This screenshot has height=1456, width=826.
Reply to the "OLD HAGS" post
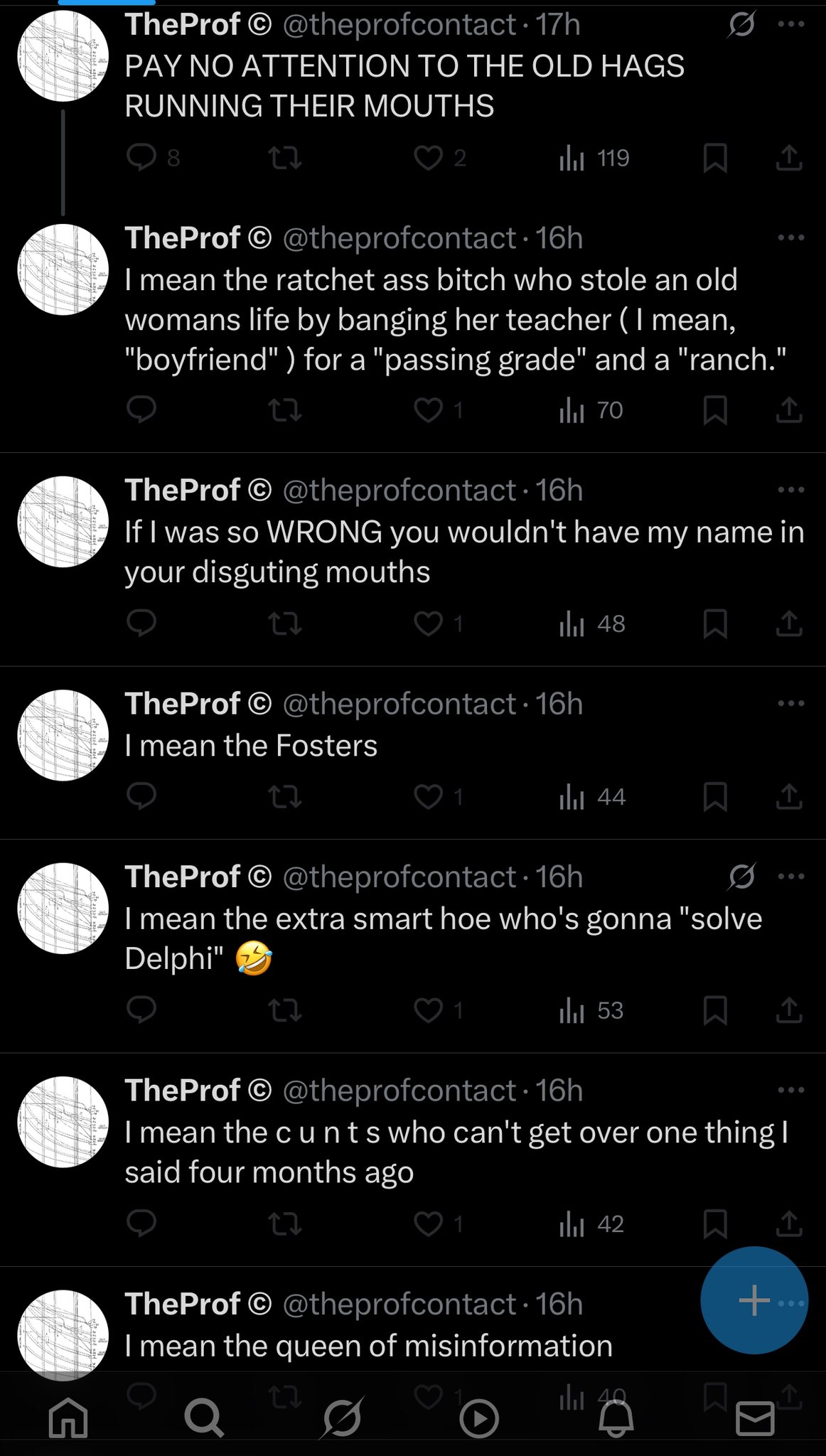(x=141, y=157)
